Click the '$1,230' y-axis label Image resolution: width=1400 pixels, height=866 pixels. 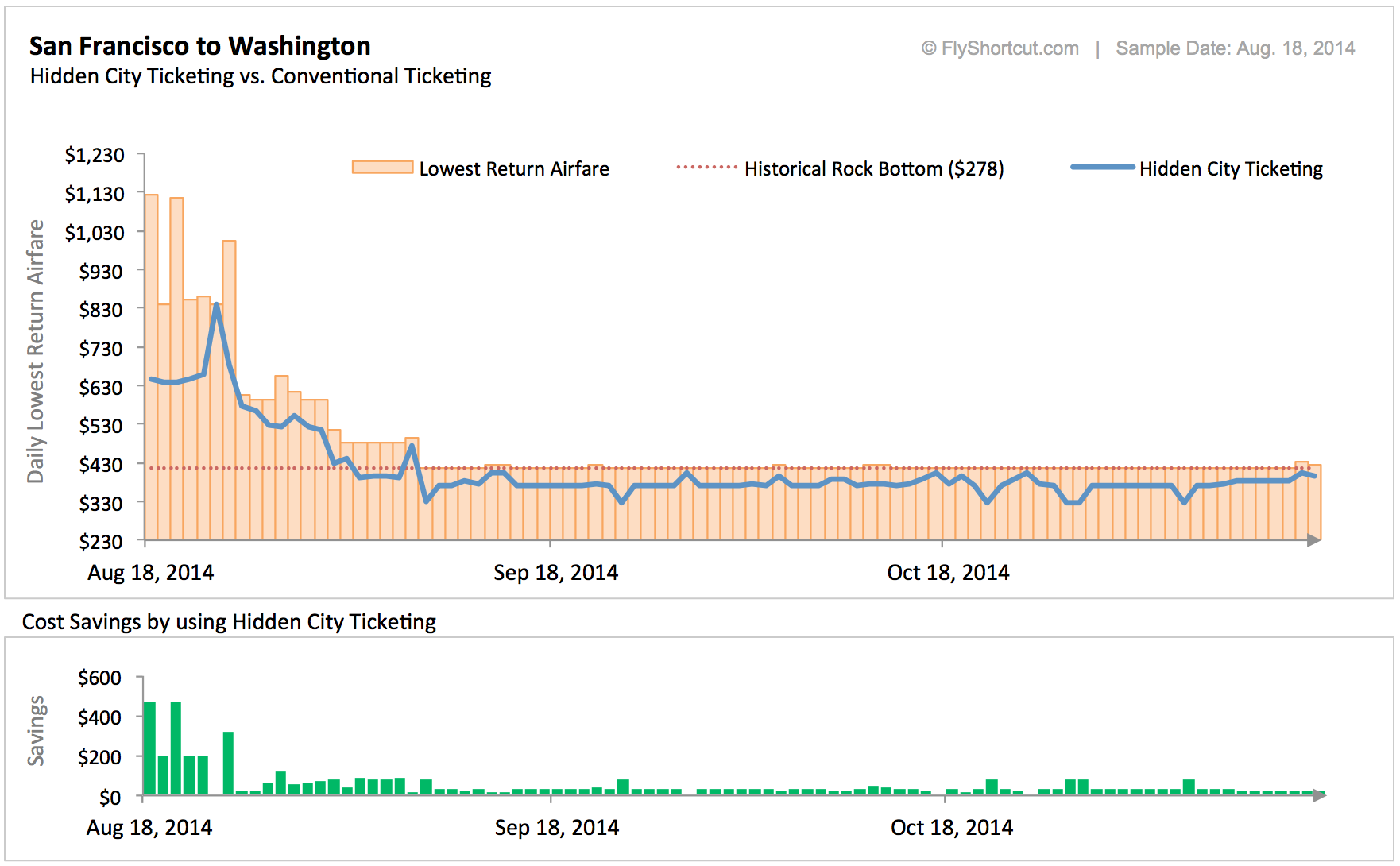point(95,155)
